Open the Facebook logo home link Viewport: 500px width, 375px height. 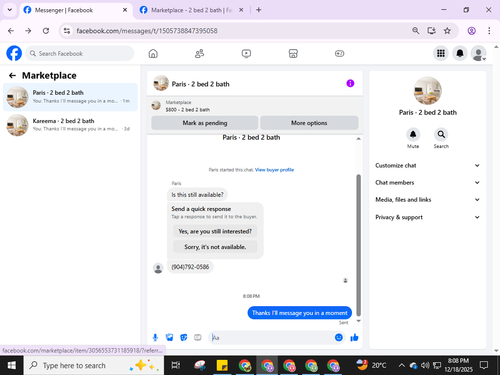click(x=14, y=53)
